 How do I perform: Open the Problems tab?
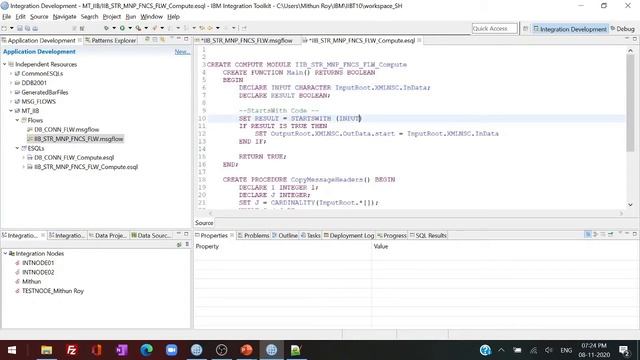(x=253, y=236)
